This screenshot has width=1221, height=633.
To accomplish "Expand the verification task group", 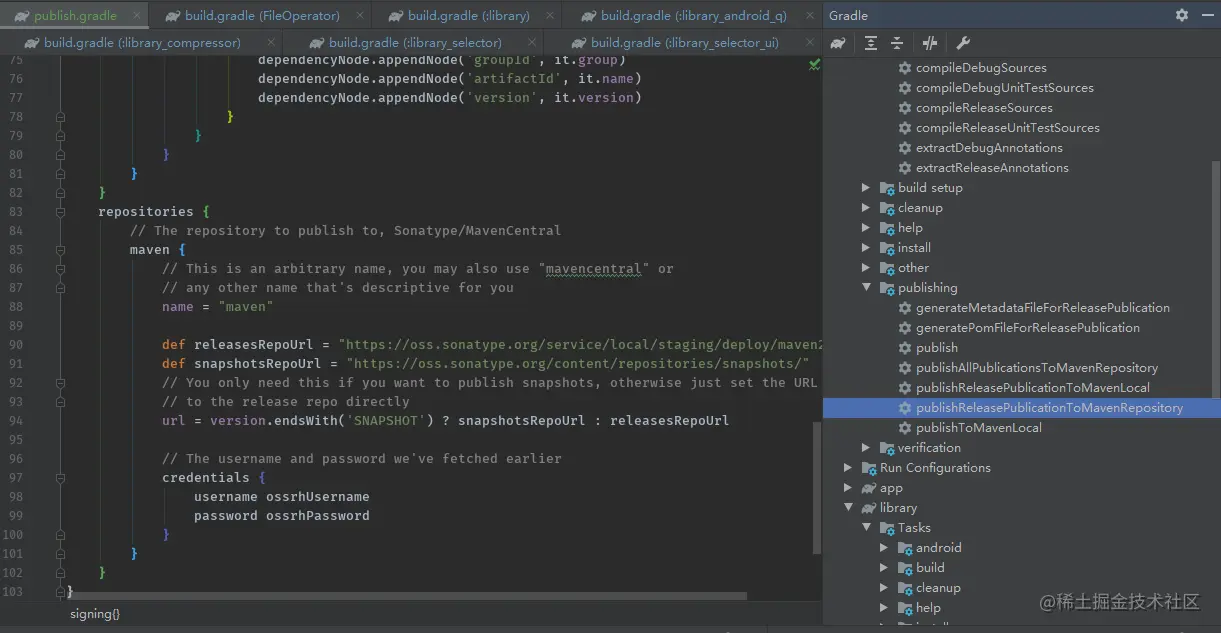I will tap(866, 448).
